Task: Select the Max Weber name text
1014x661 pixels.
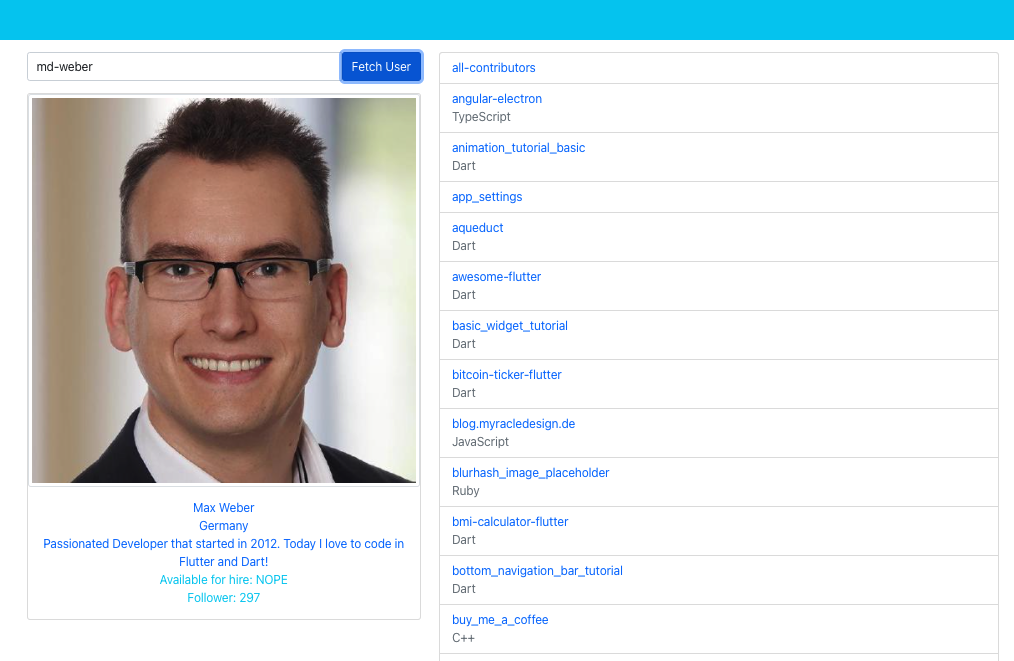Action: coord(224,508)
